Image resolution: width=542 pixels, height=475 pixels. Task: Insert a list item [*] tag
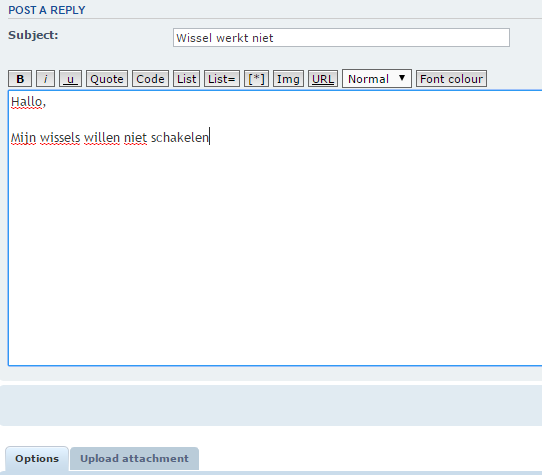[x=256, y=79]
